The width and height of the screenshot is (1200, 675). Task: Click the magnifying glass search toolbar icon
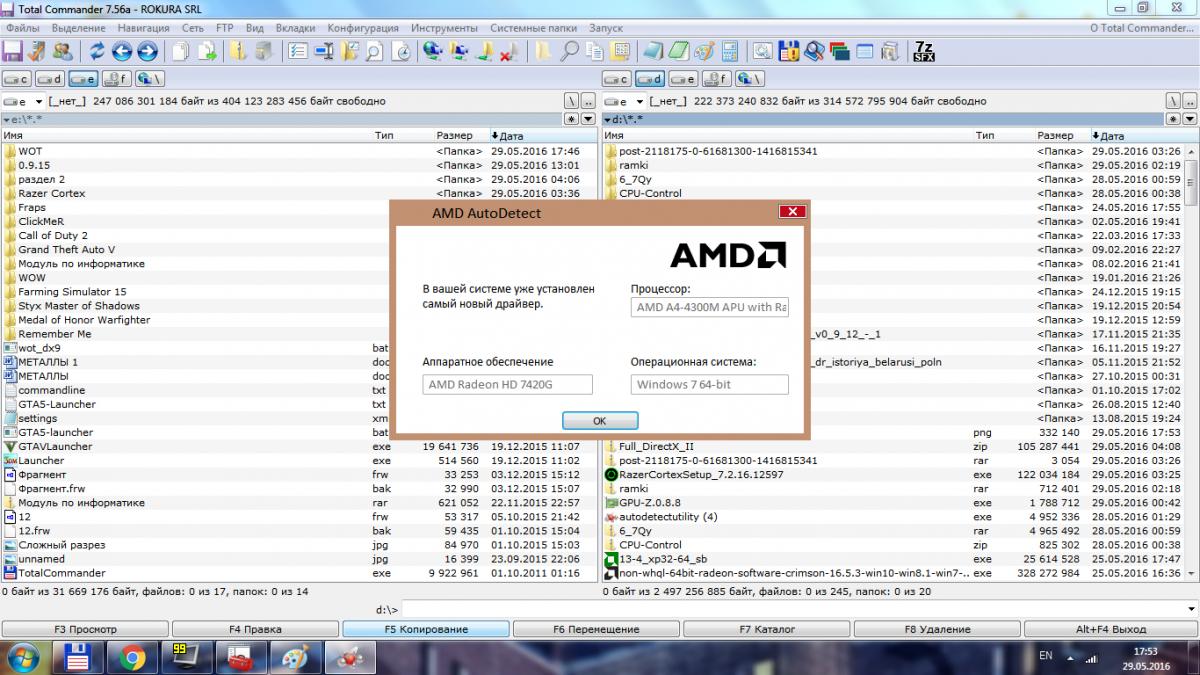[x=569, y=51]
